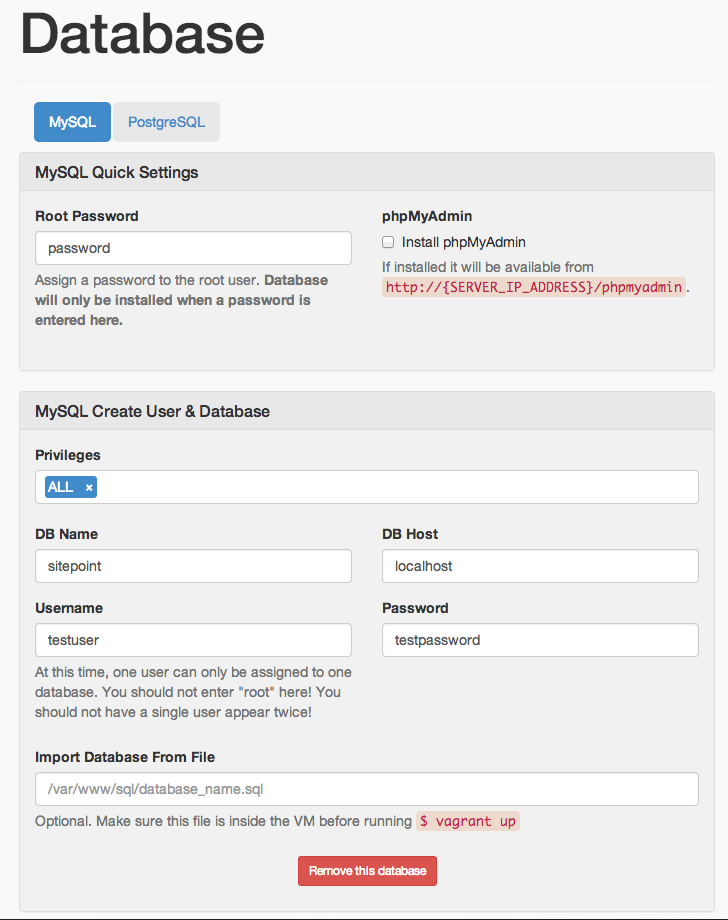Click MySQL Create User & Database header
728x920 pixels.
tap(152, 411)
